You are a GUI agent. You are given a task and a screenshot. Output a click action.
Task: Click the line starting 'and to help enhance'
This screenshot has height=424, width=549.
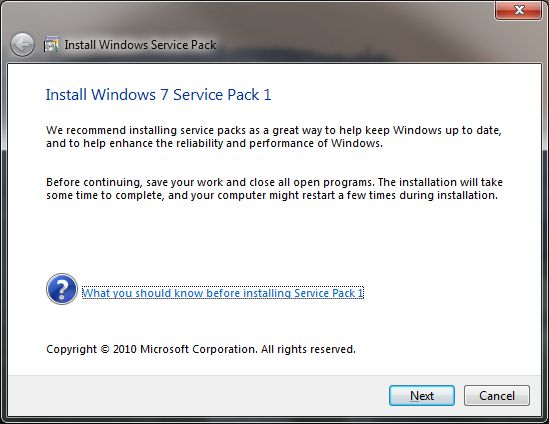(214, 143)
